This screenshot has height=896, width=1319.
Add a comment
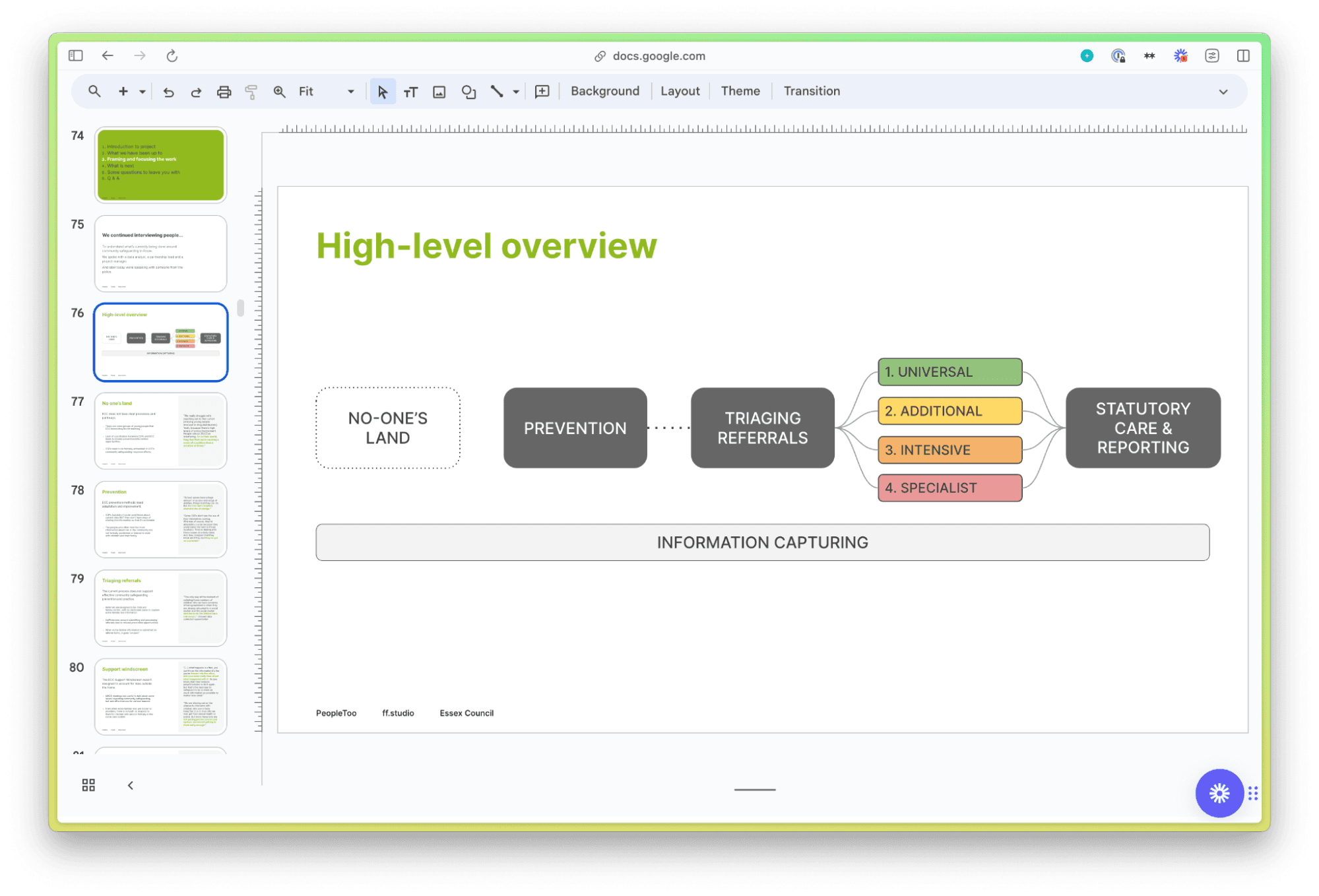[x=542, y=92]
